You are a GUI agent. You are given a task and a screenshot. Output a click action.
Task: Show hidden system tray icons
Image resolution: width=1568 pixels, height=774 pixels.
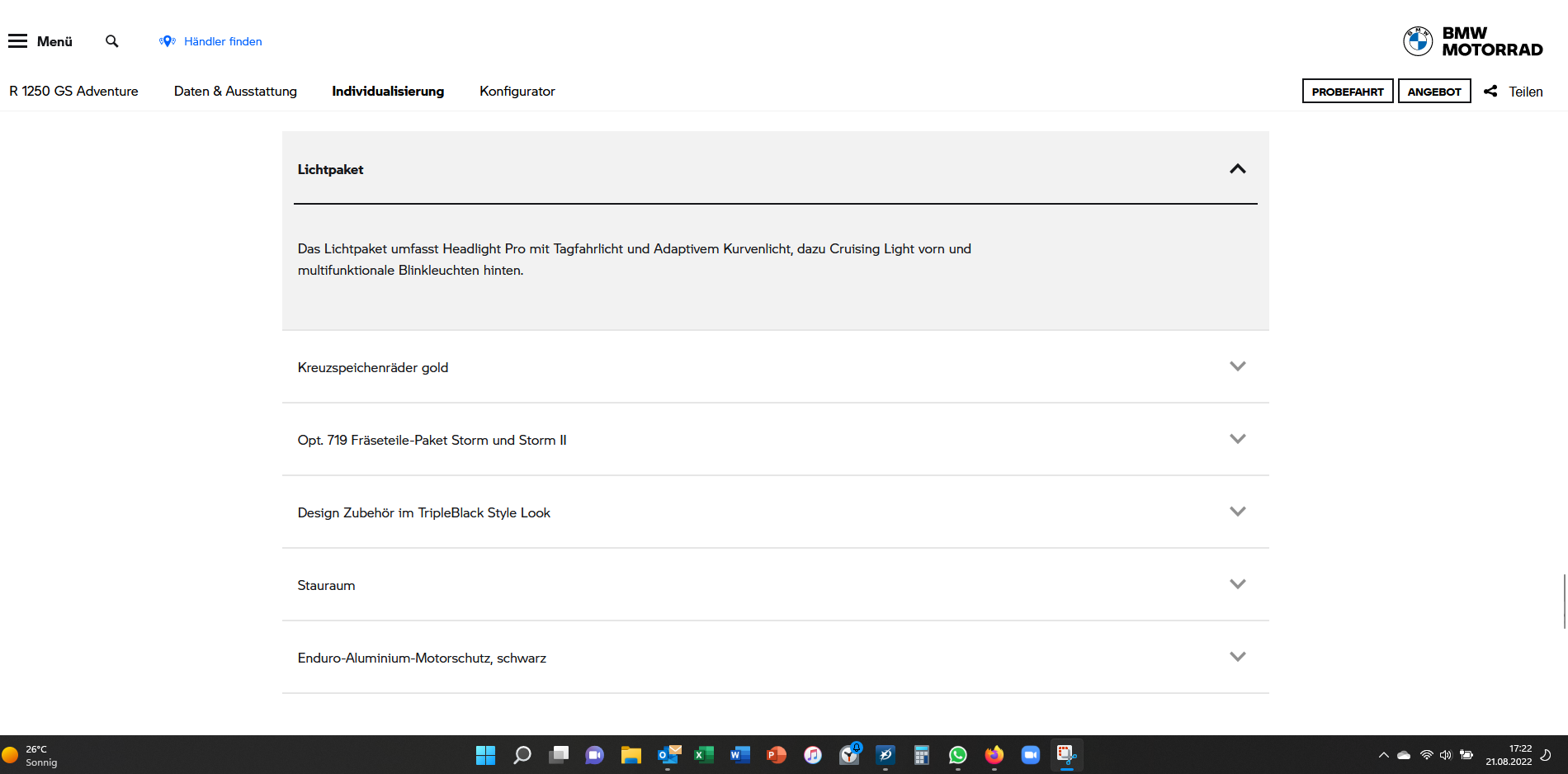[x=1384, y=755]
